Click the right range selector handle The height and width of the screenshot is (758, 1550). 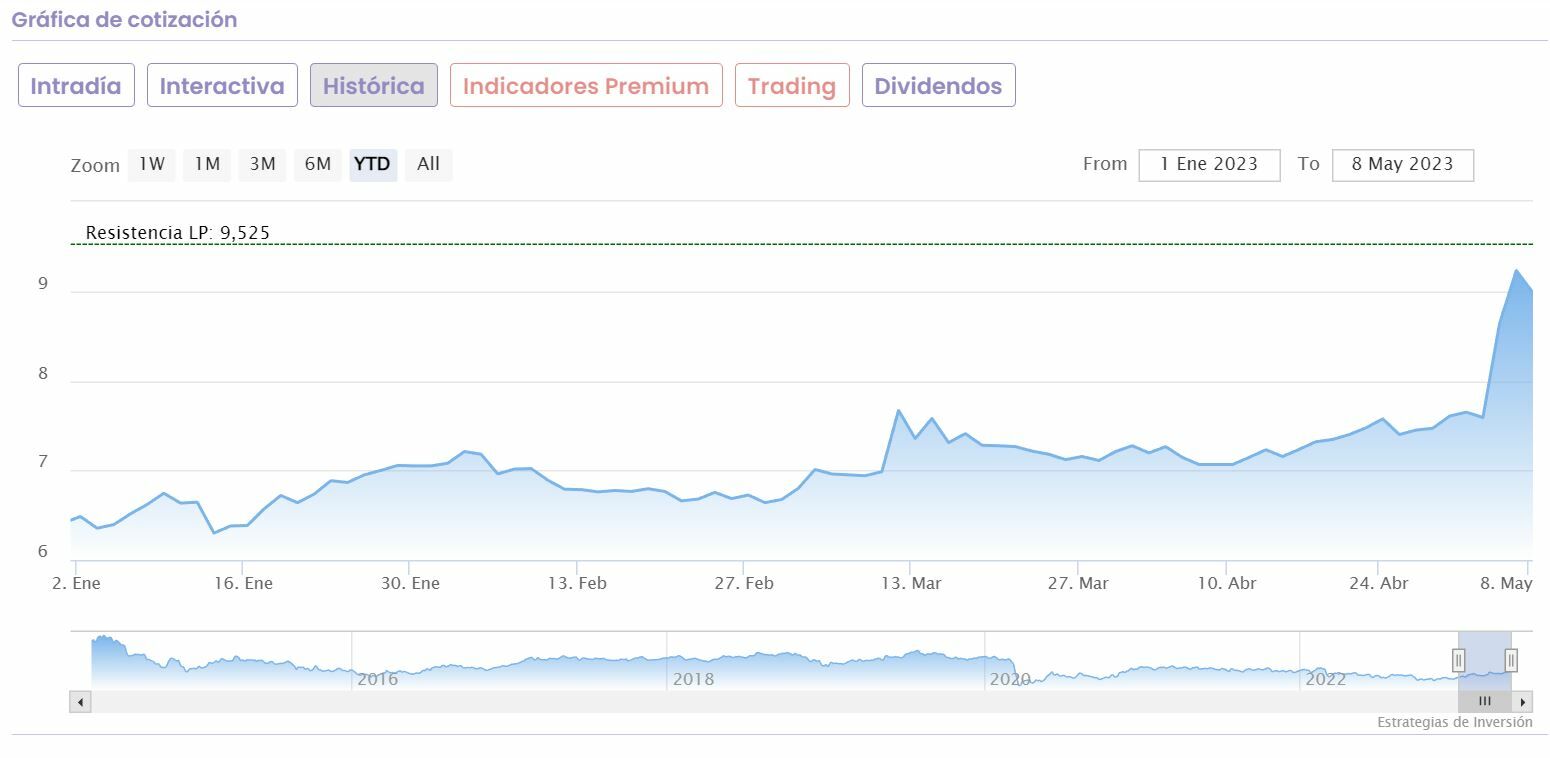[x=1511, y=660]
